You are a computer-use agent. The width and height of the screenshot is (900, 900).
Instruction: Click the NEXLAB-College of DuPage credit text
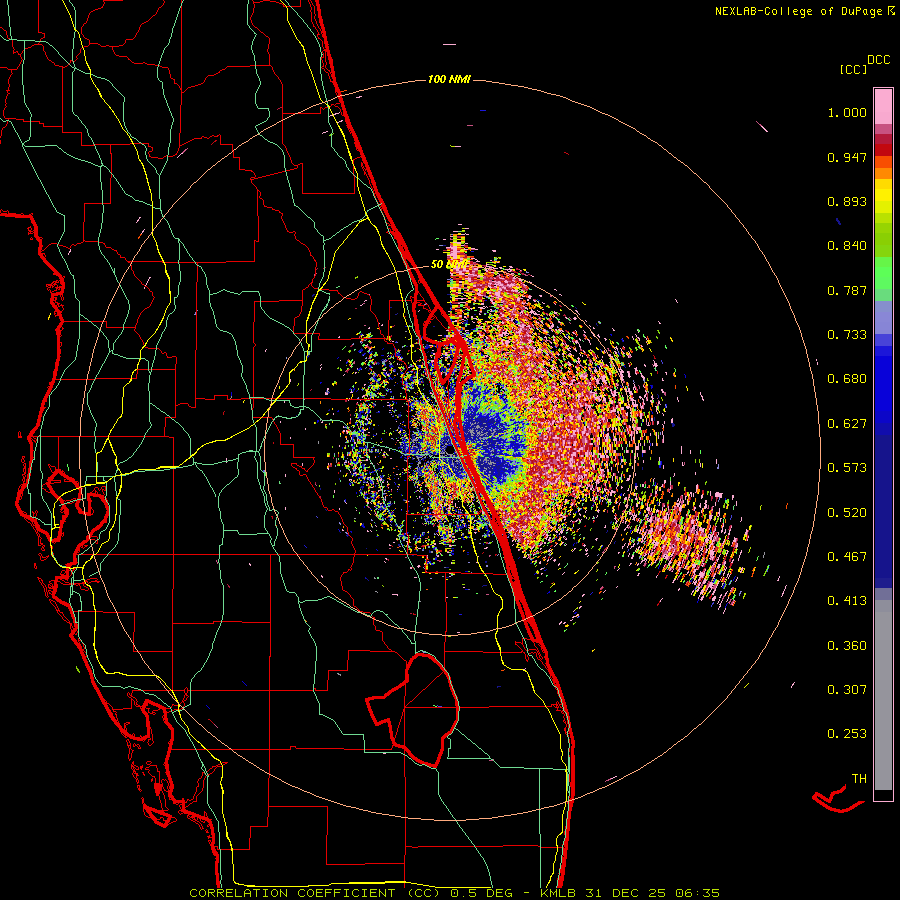(805, 11)
